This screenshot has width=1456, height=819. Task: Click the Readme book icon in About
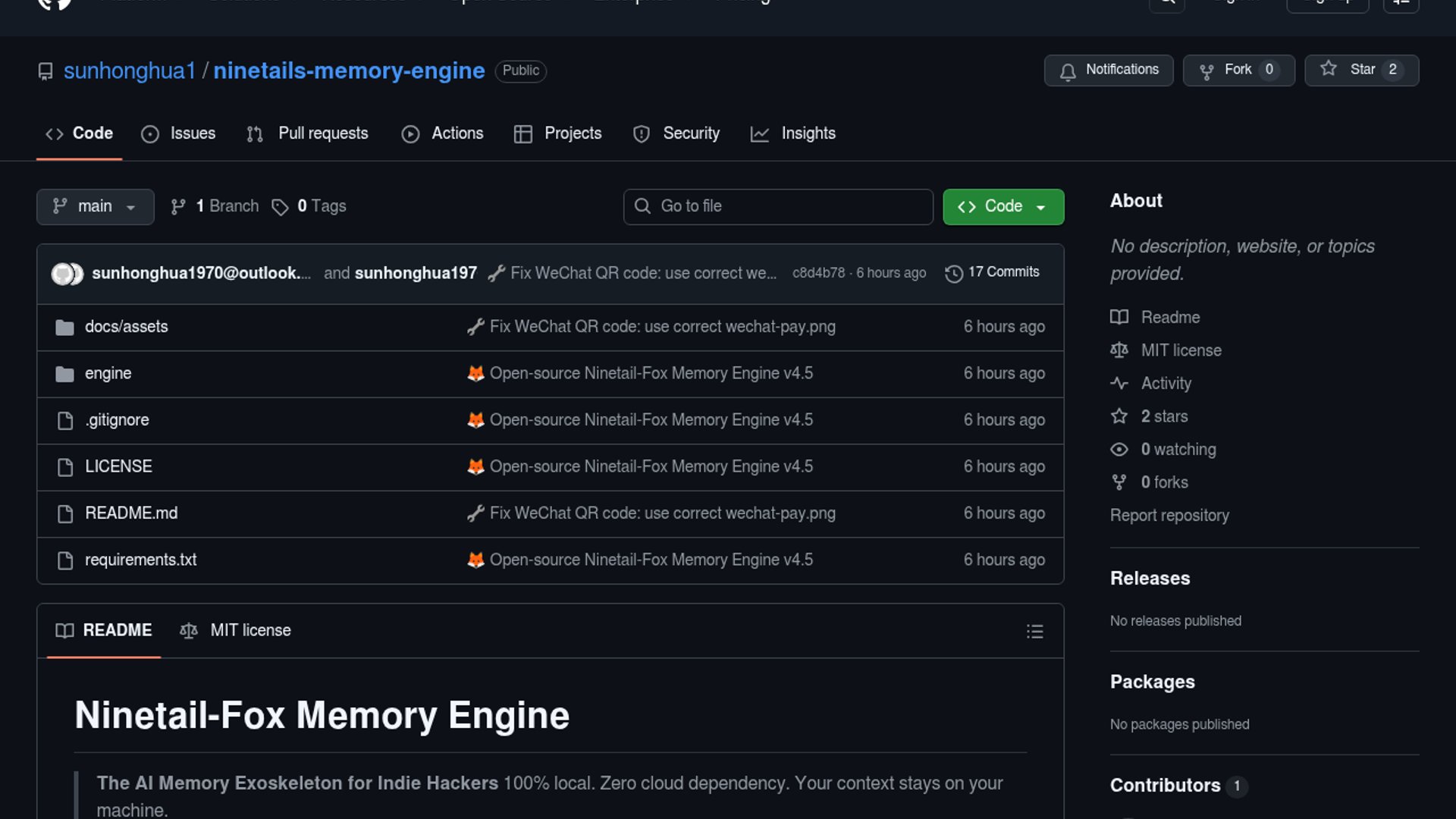tap(1119, 317)
